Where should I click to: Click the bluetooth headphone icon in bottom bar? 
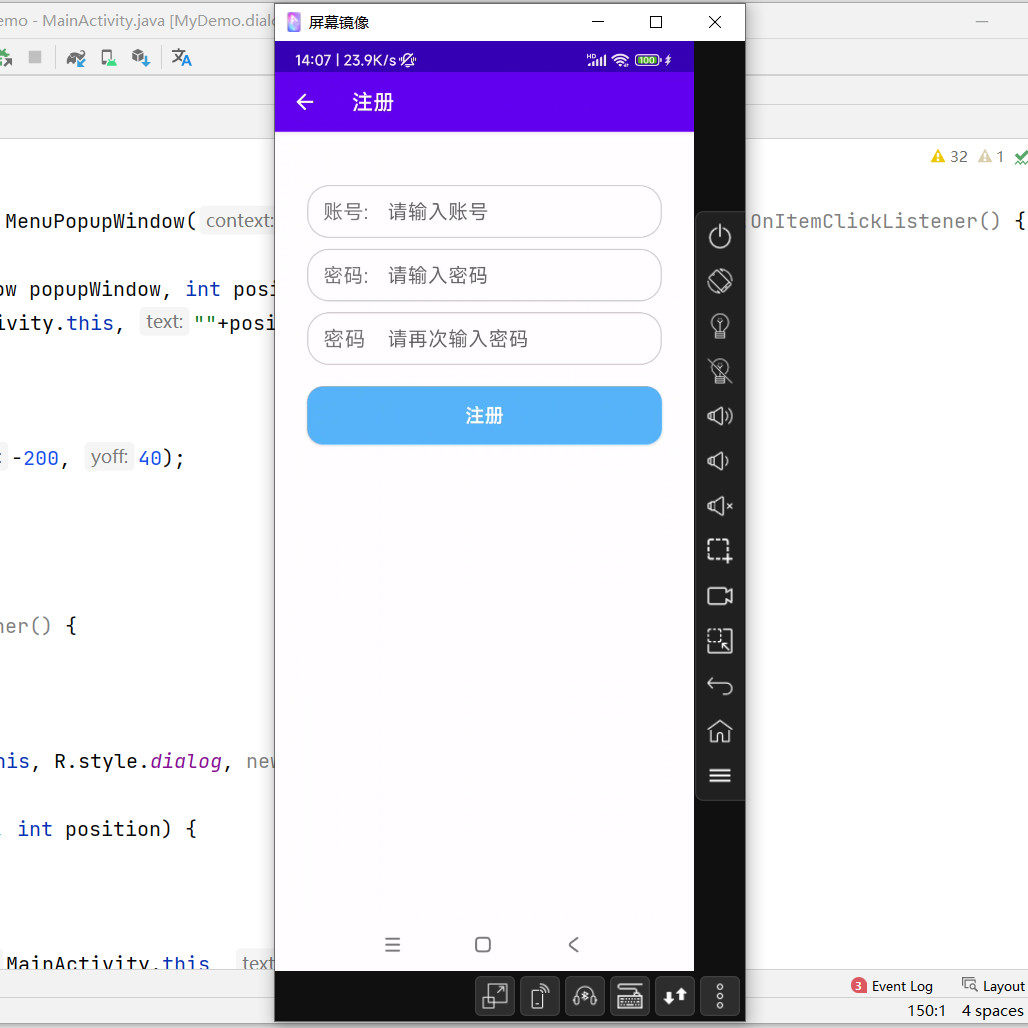(x=584, y=996)
